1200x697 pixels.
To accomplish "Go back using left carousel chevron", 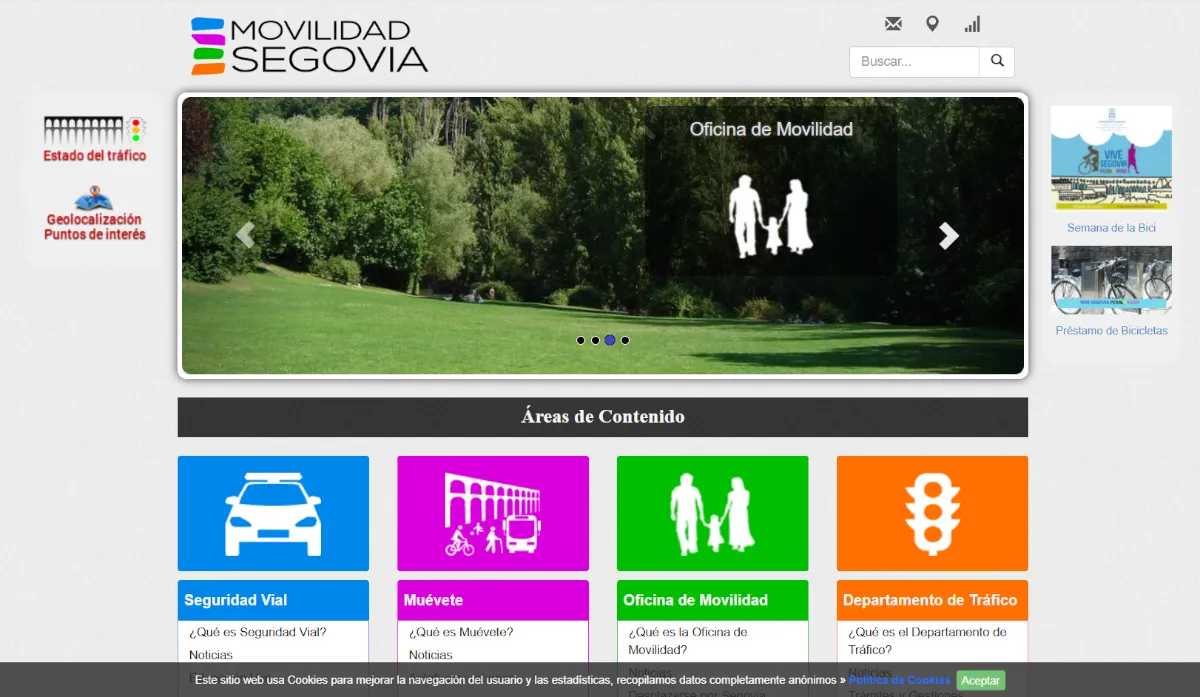I will coord(245,236).
